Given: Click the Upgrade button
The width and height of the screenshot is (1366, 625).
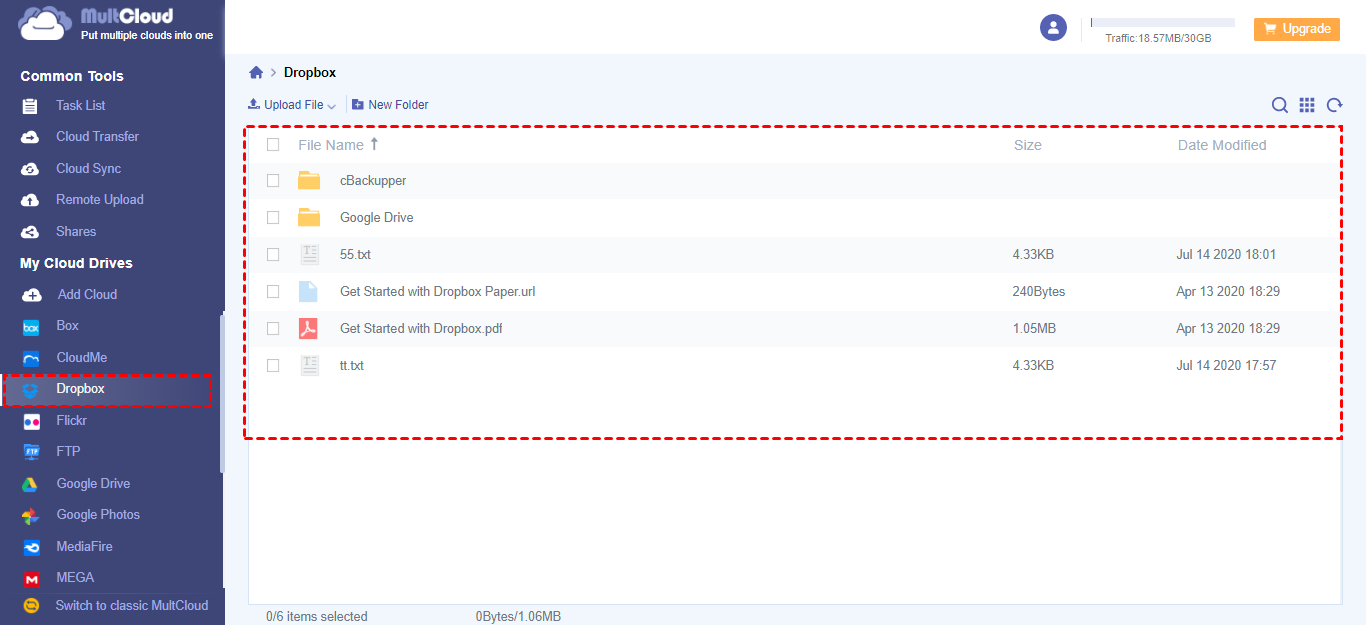Looking at the screenshot, I should tap(1297, 29).
